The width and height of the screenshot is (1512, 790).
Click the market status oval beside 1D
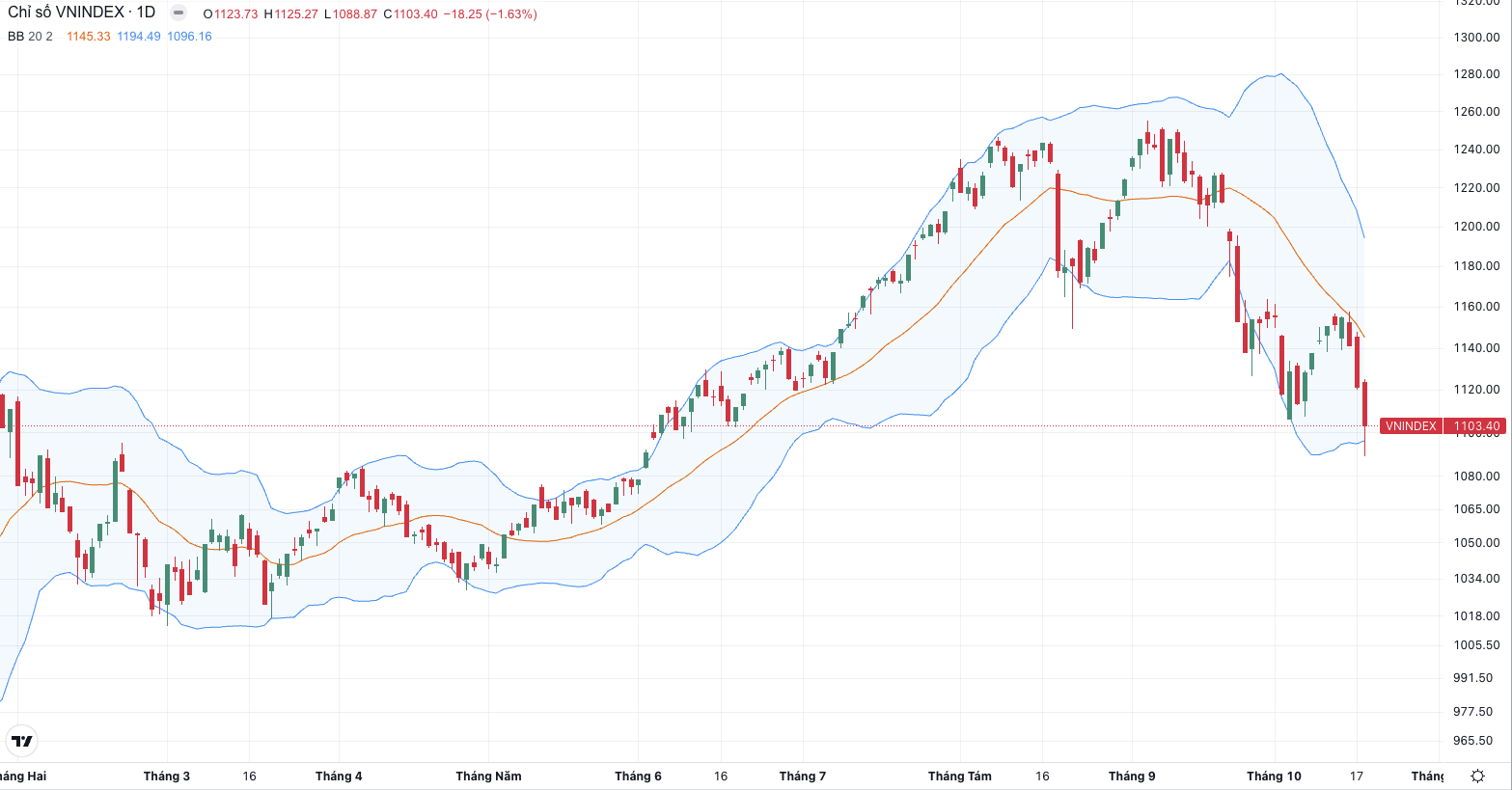tap(179, 13)
